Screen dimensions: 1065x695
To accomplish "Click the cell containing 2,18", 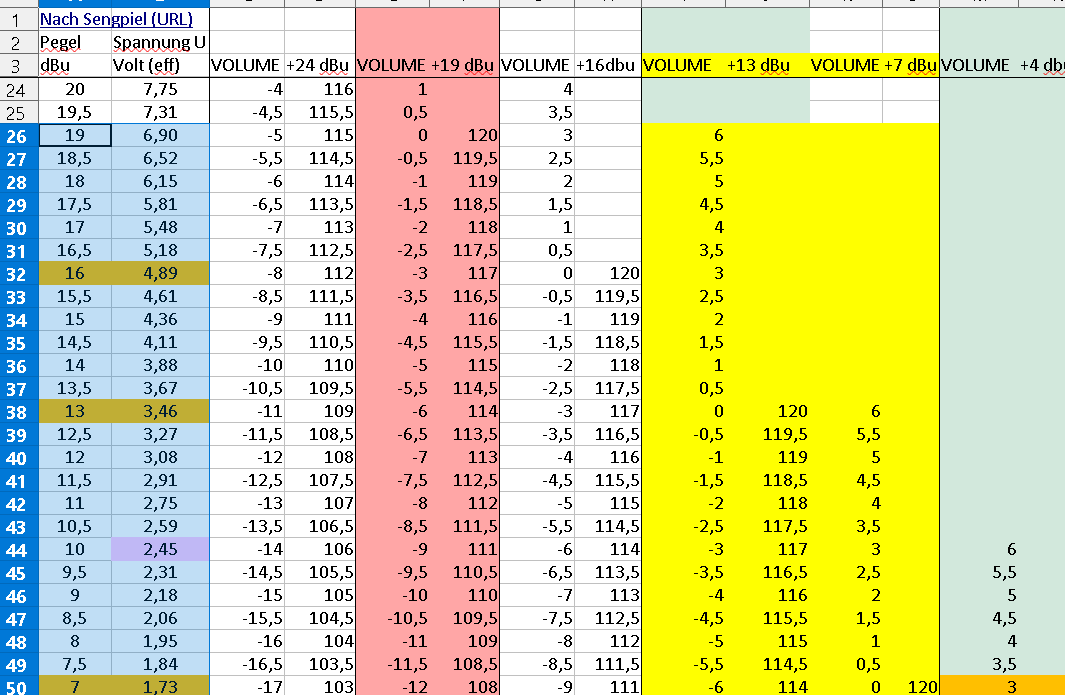I will [x=160, y=595].
